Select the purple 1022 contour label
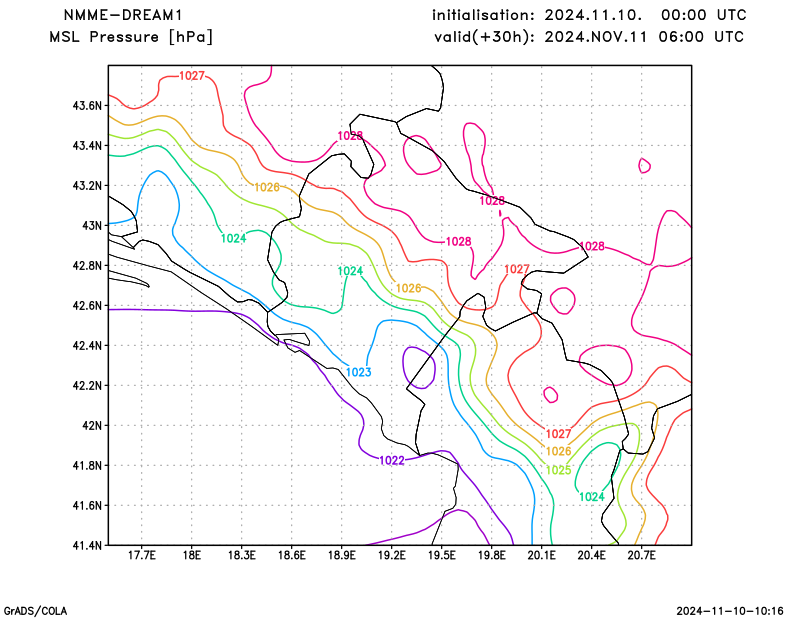The image size is (800, 618). [x=392, y=460]
